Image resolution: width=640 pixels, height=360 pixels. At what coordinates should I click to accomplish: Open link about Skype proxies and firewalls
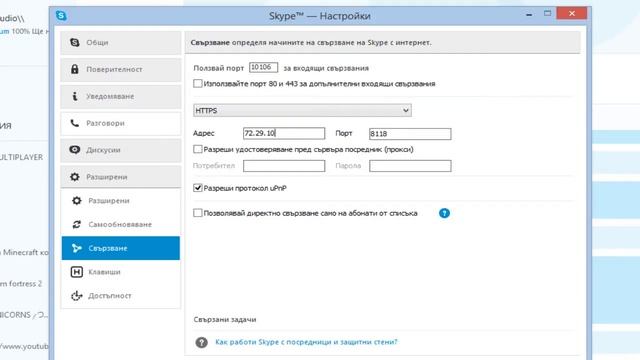(306, 342)
